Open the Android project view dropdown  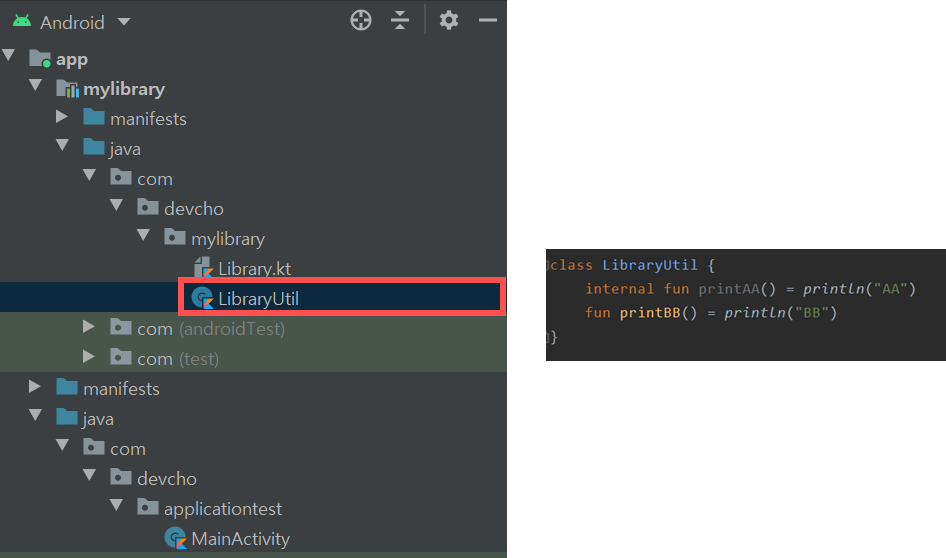click(124, 22)
